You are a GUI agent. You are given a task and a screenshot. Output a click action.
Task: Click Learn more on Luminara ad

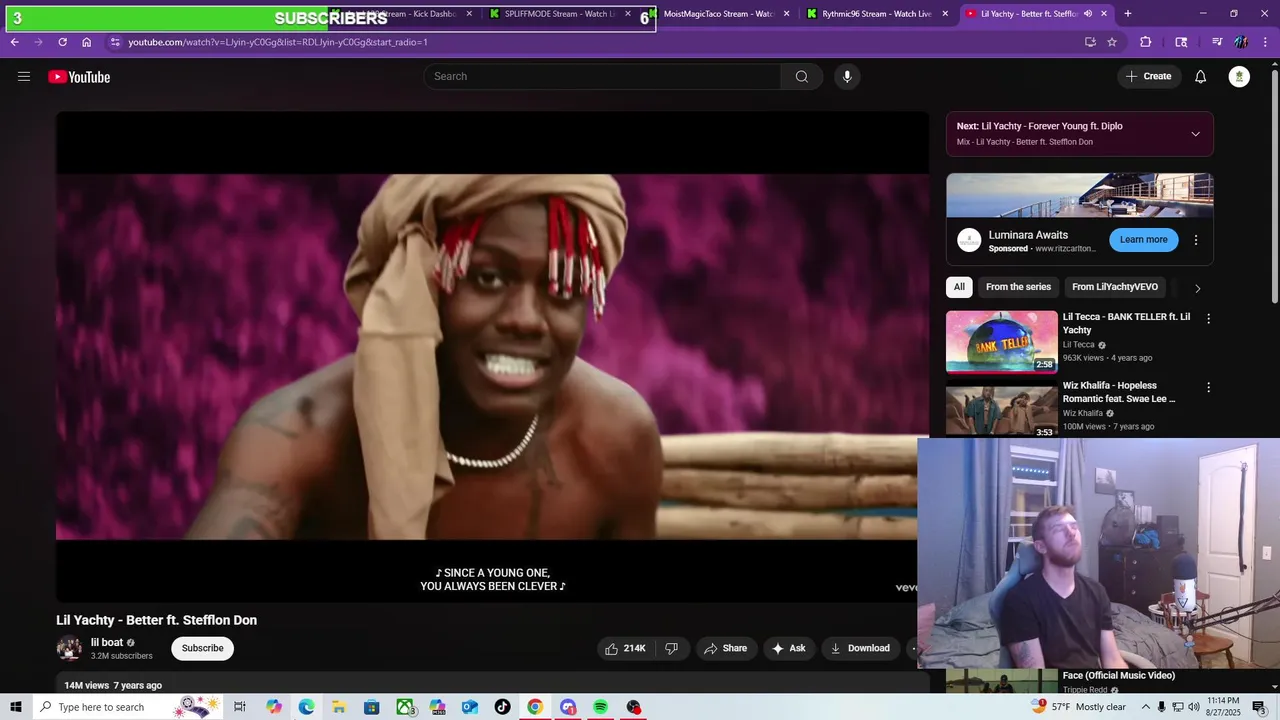point(1143,240)
